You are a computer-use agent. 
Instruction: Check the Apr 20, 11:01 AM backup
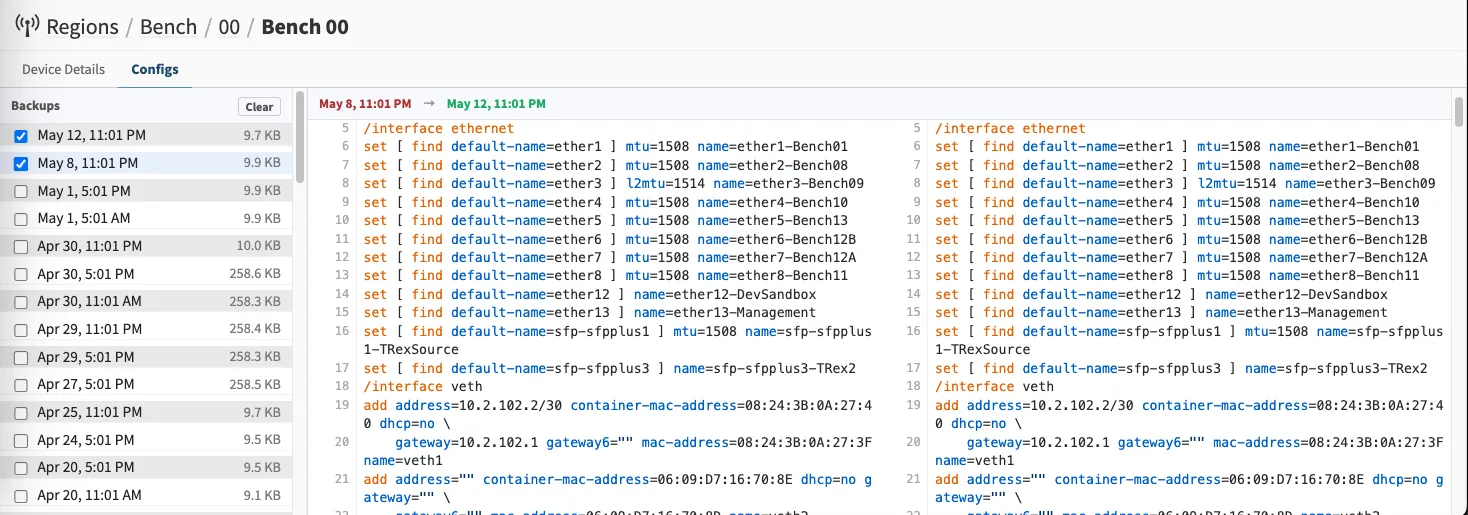point(21,495)
